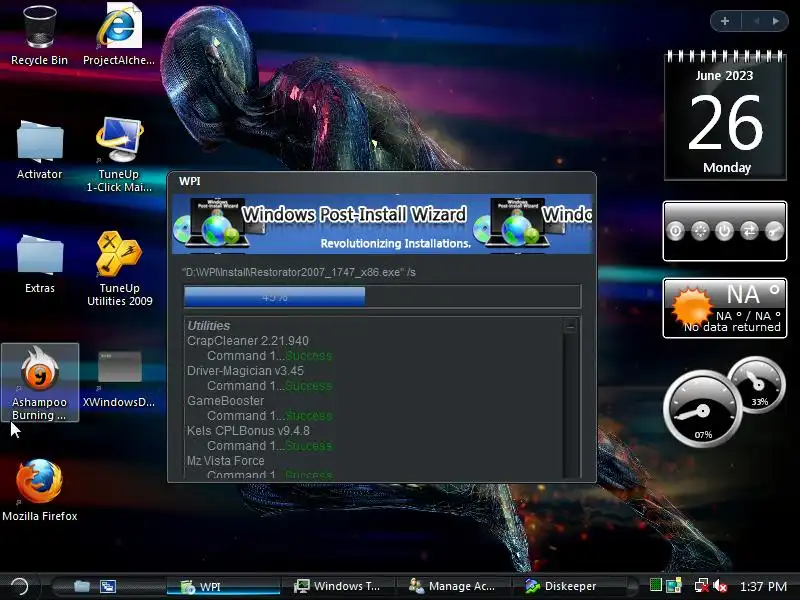Viewport: 800px width, 600px height.
Task: Click the tray icon beside the network icon
Action: pos(674,586)
